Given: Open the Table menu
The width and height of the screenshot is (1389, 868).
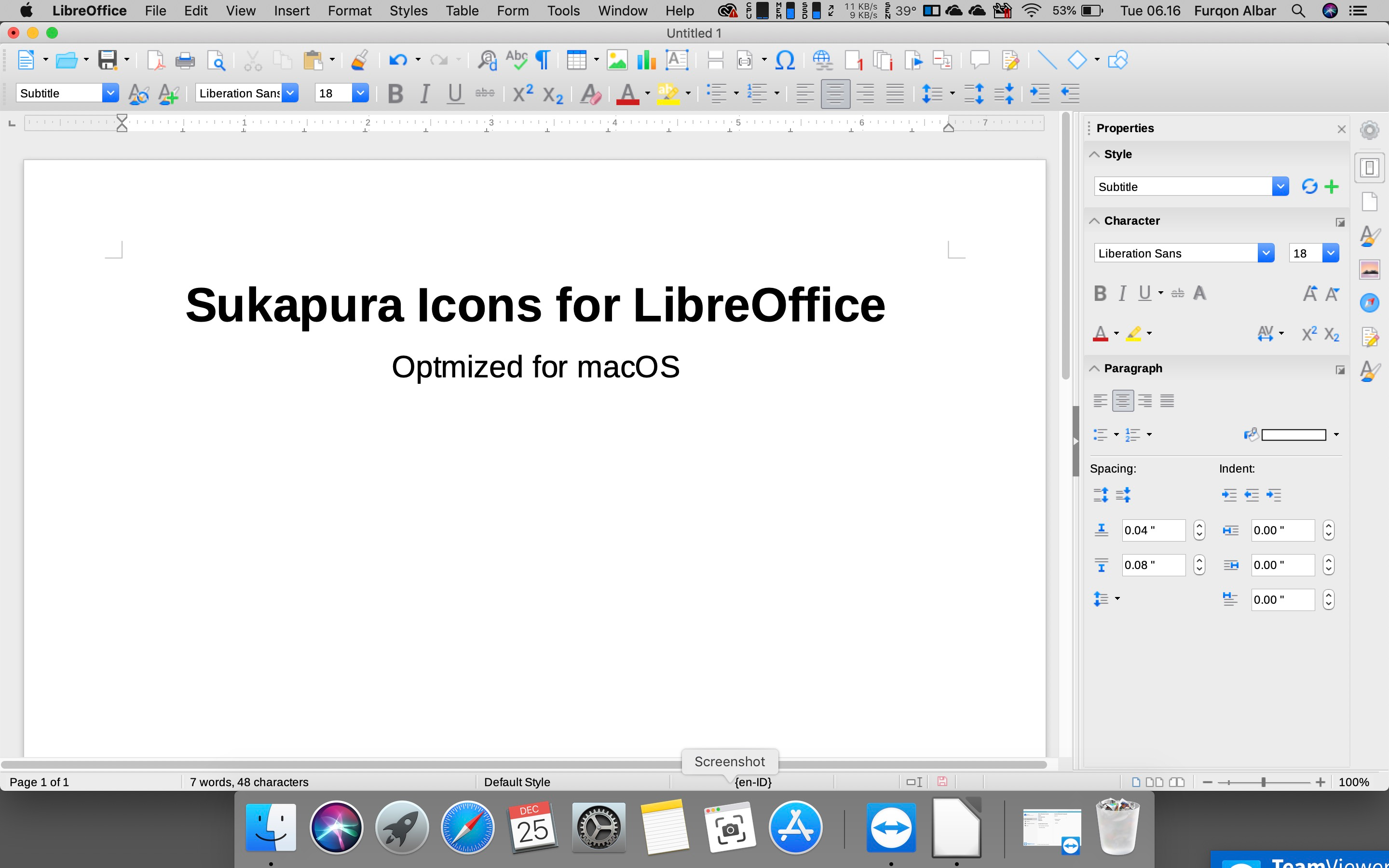Looking at the screenshot, I should (x=462, y=11).
